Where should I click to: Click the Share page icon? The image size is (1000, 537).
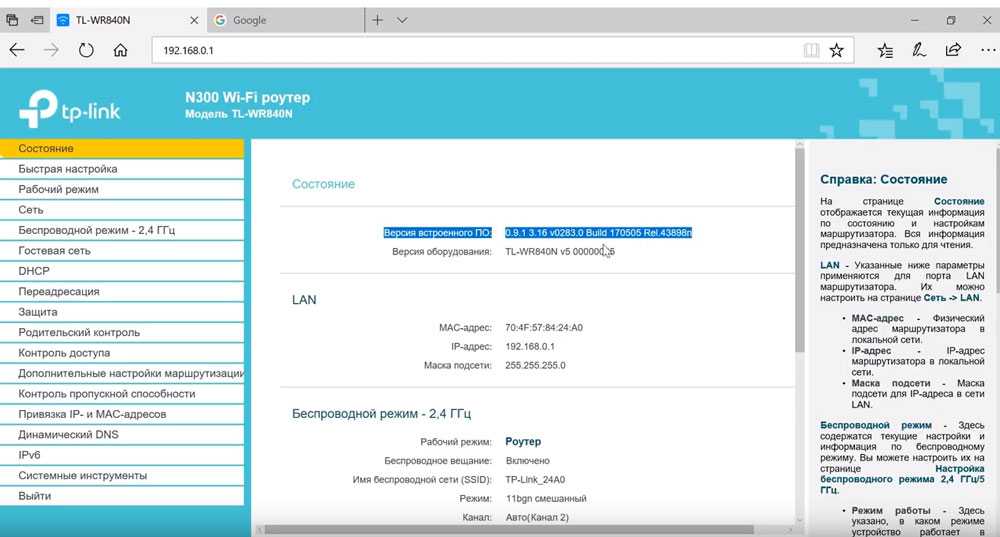point(952,49)
